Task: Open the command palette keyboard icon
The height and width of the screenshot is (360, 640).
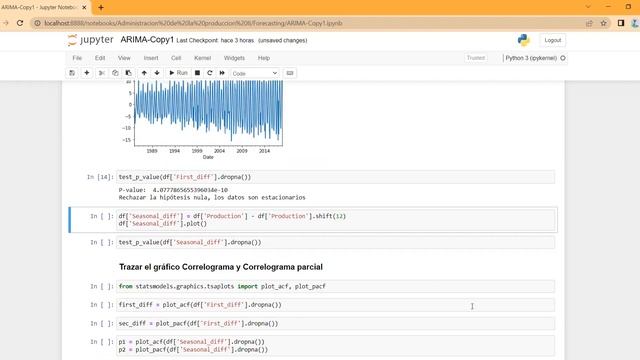Action: pyautogui.click(x=290, y=73)
